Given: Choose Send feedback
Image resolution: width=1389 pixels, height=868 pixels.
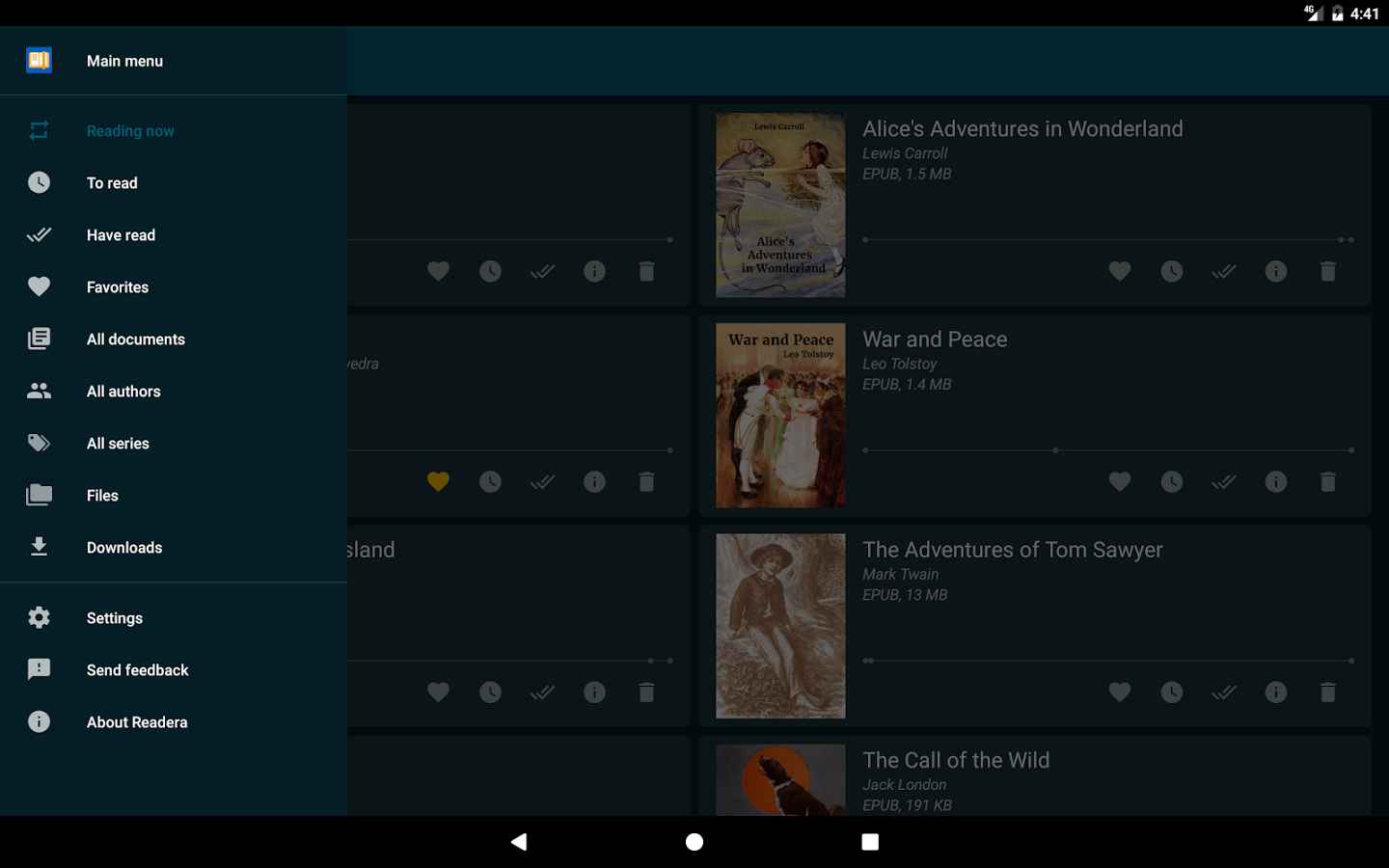Looking at the screenshot, I should (174, 669).
